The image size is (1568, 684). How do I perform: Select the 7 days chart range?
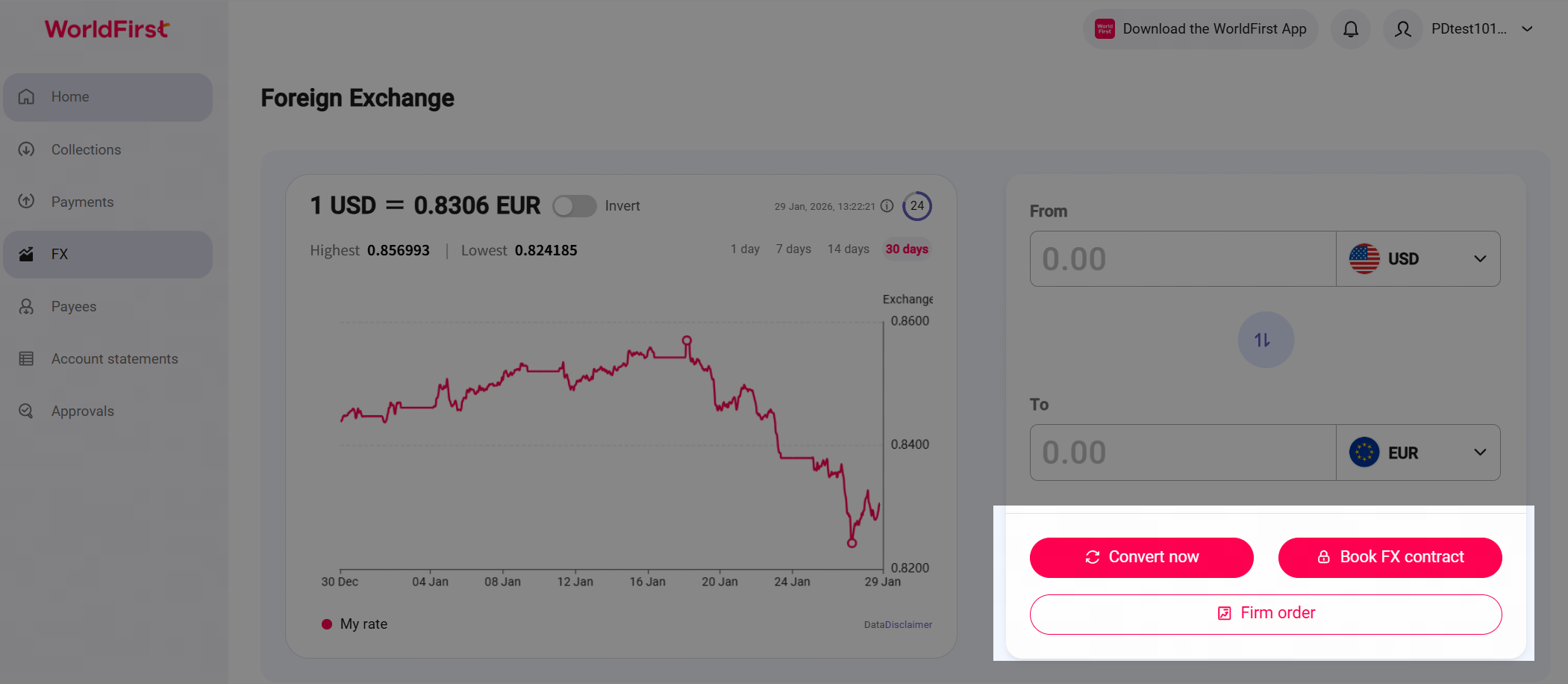click(793, 249)
